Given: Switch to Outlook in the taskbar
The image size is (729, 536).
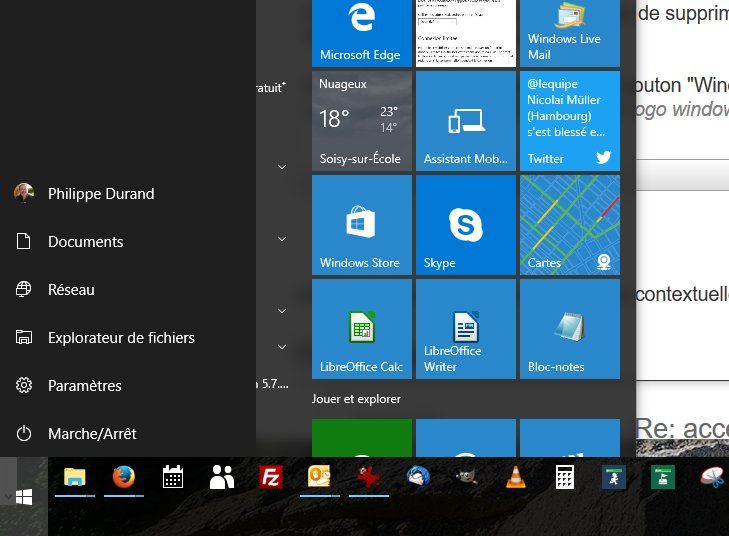Looking at the screenshot, I should pos(320,477).
